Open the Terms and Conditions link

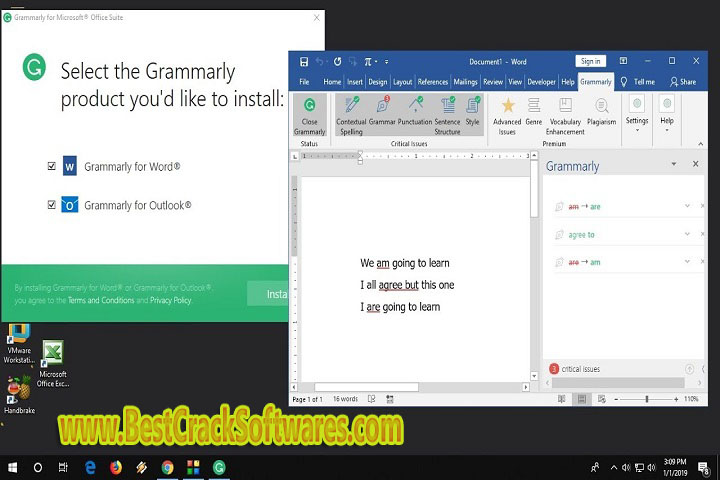[101, 300]
